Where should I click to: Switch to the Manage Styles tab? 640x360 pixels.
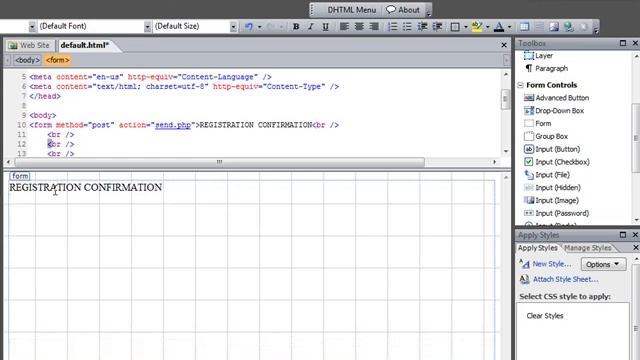[x=587, y=248]
